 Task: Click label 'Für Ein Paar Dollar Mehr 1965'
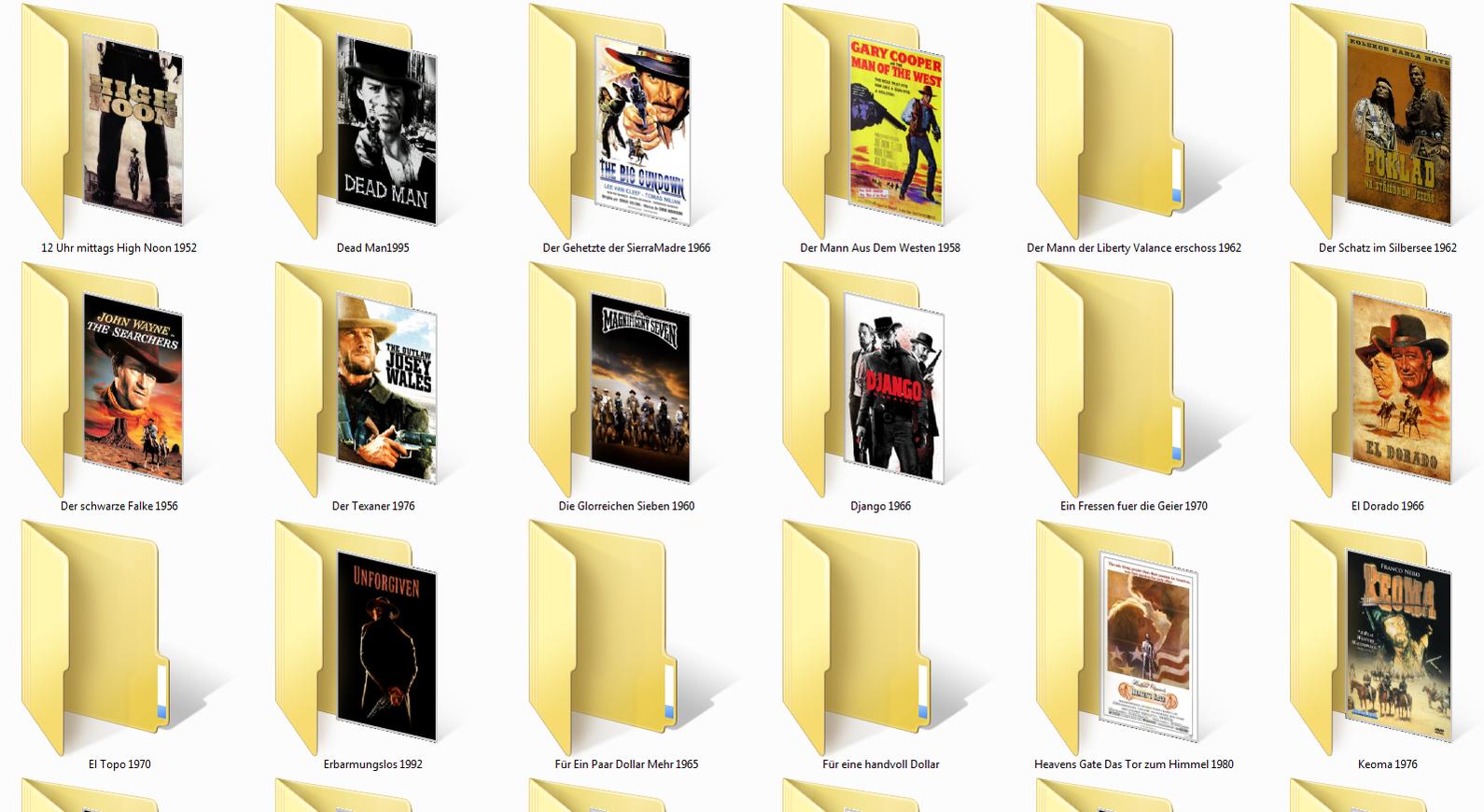(x=626, y=764)
